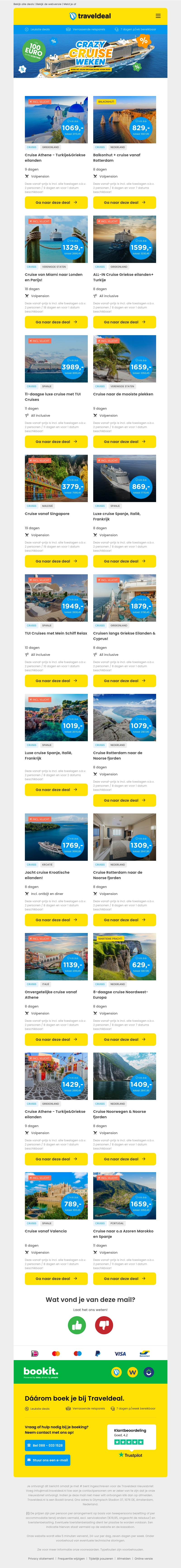
Task: Select 'Frequentie wijzigen' in the footer
Action: coord(71,1559)
